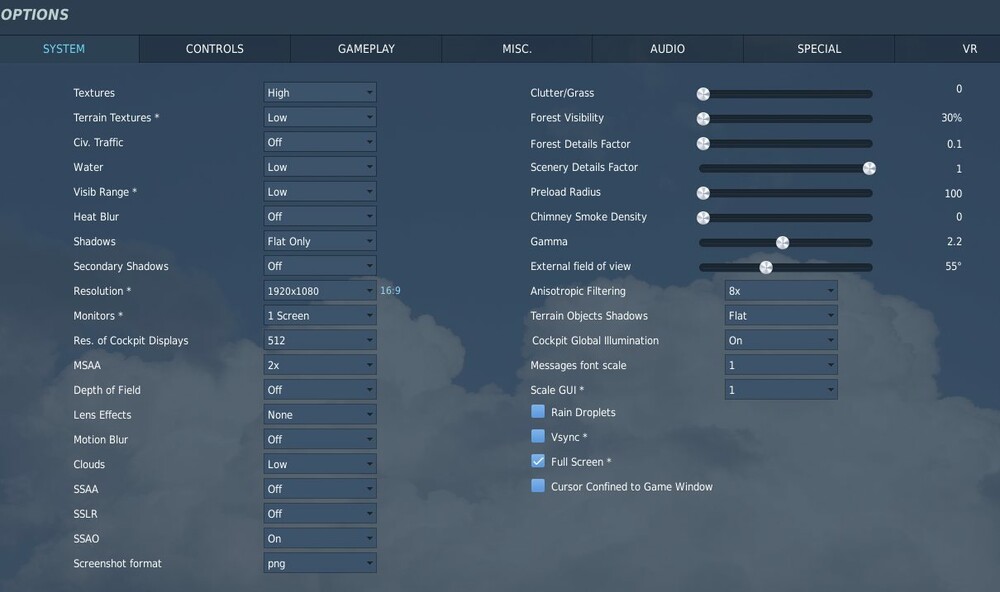Uncheck the Full Screen checkbox
This screenshot has height=592, width=1000.
[x=538, y=461]
